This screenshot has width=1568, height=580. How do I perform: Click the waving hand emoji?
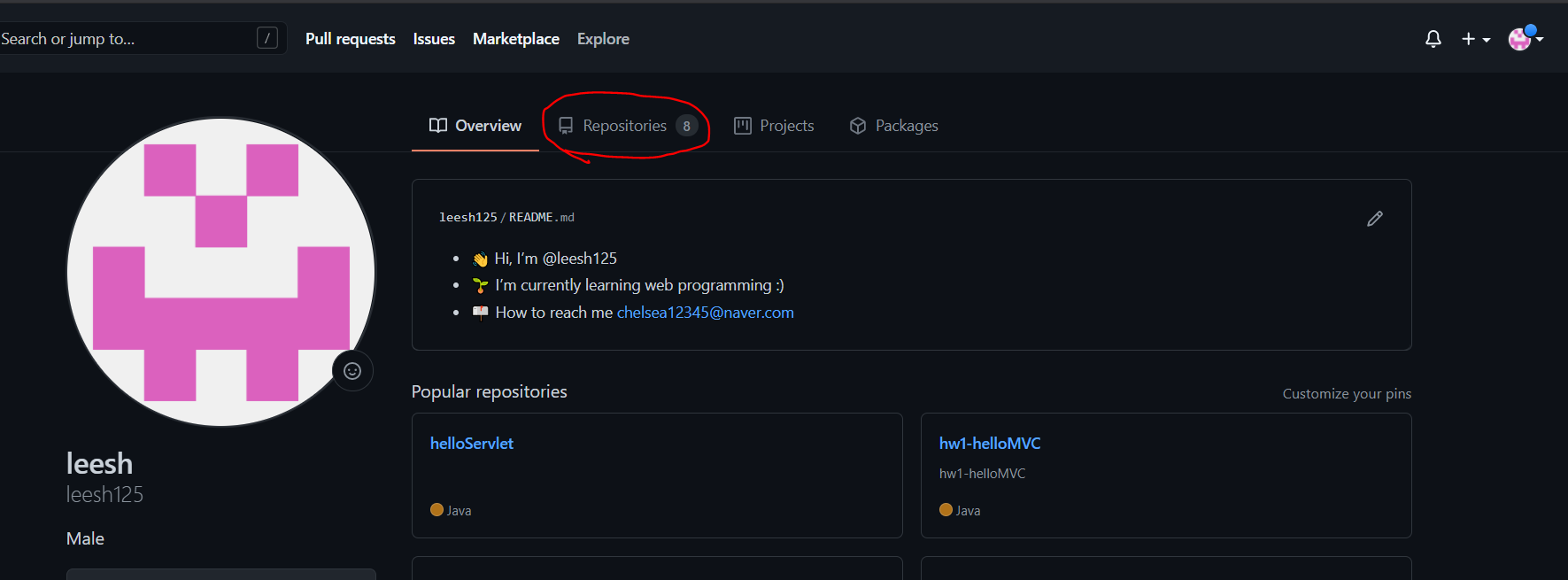pyautogui.click(x=480, y=259)
